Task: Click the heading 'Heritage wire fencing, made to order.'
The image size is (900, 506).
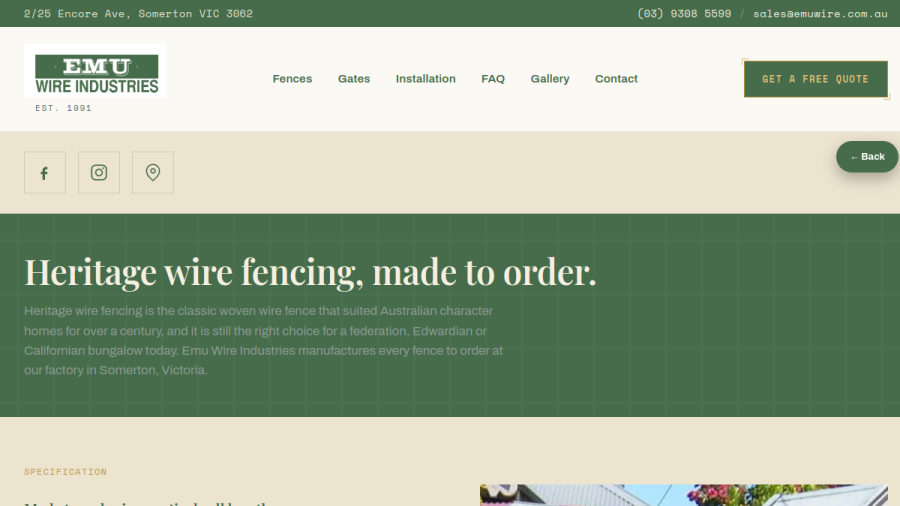Action: (311, 272)
